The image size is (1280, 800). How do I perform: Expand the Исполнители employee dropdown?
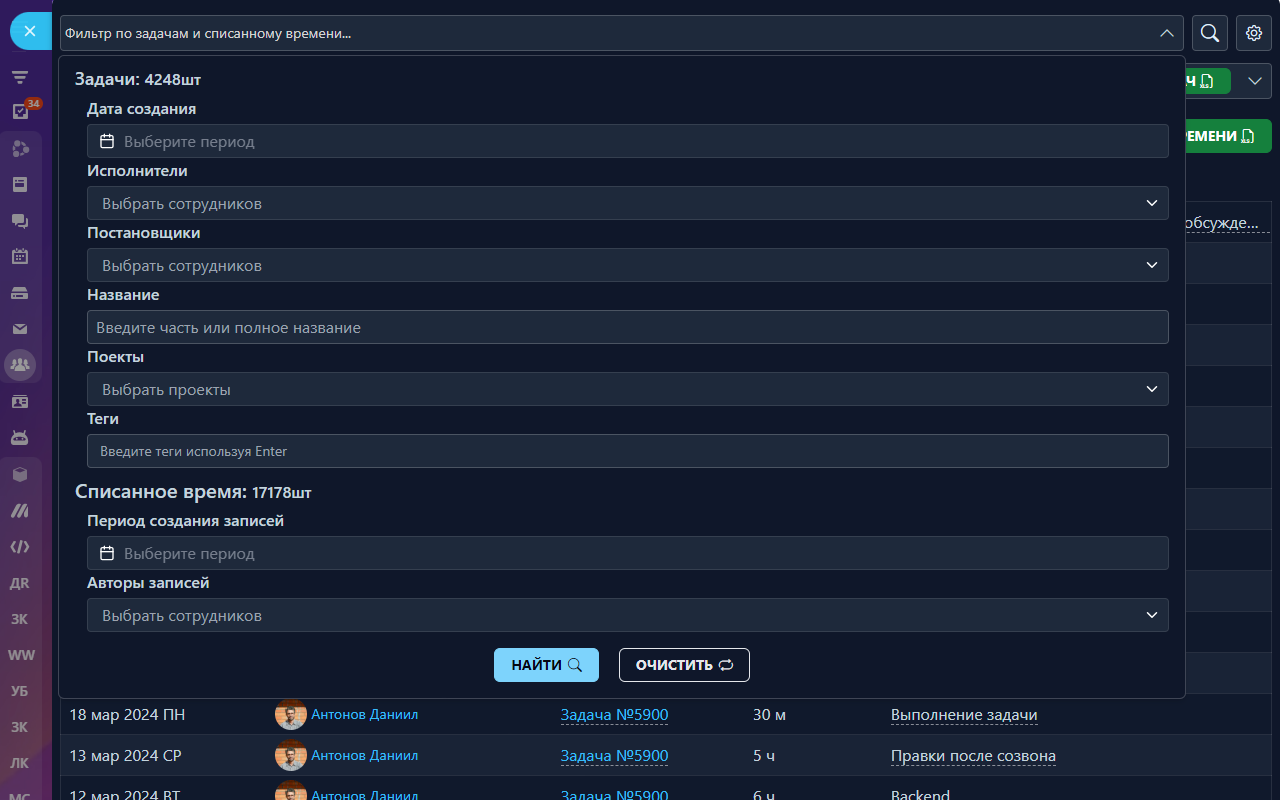628,203
